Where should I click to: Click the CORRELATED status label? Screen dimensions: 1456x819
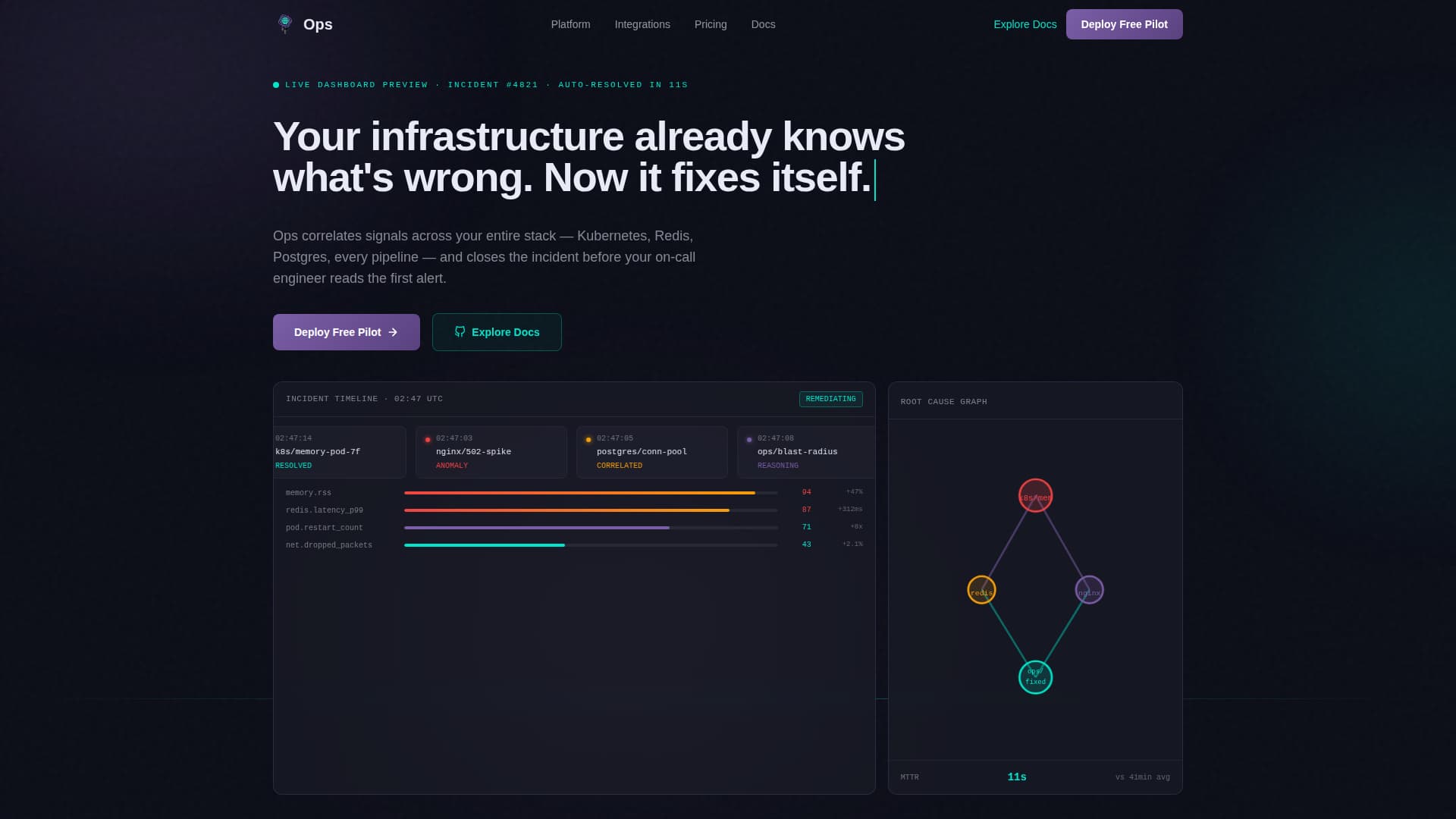click(x=620, y=466)
